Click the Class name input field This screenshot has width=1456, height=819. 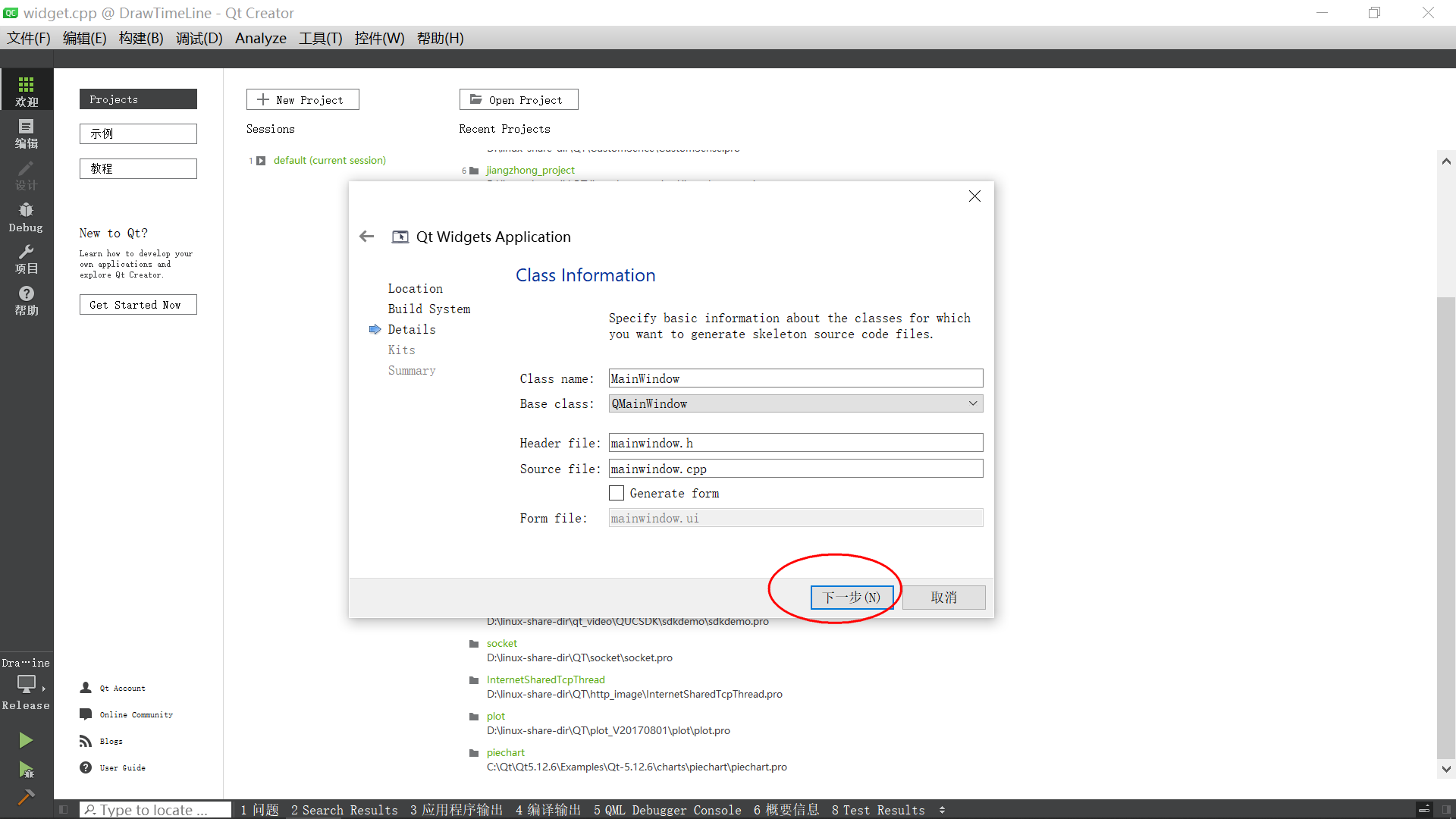pyautogui.click(x=795, y=378)
